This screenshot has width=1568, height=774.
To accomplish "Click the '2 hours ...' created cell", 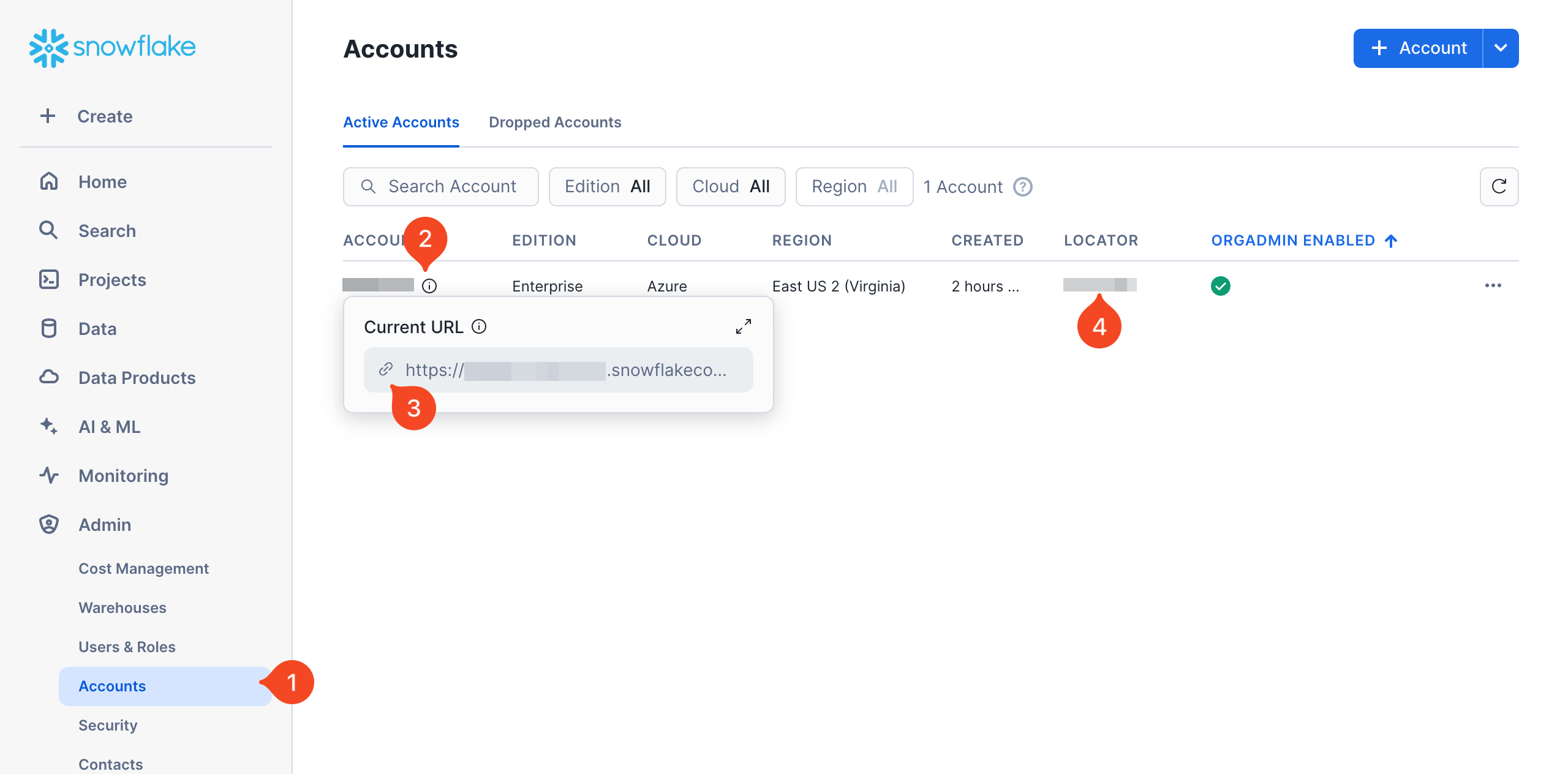I will 986,286.
